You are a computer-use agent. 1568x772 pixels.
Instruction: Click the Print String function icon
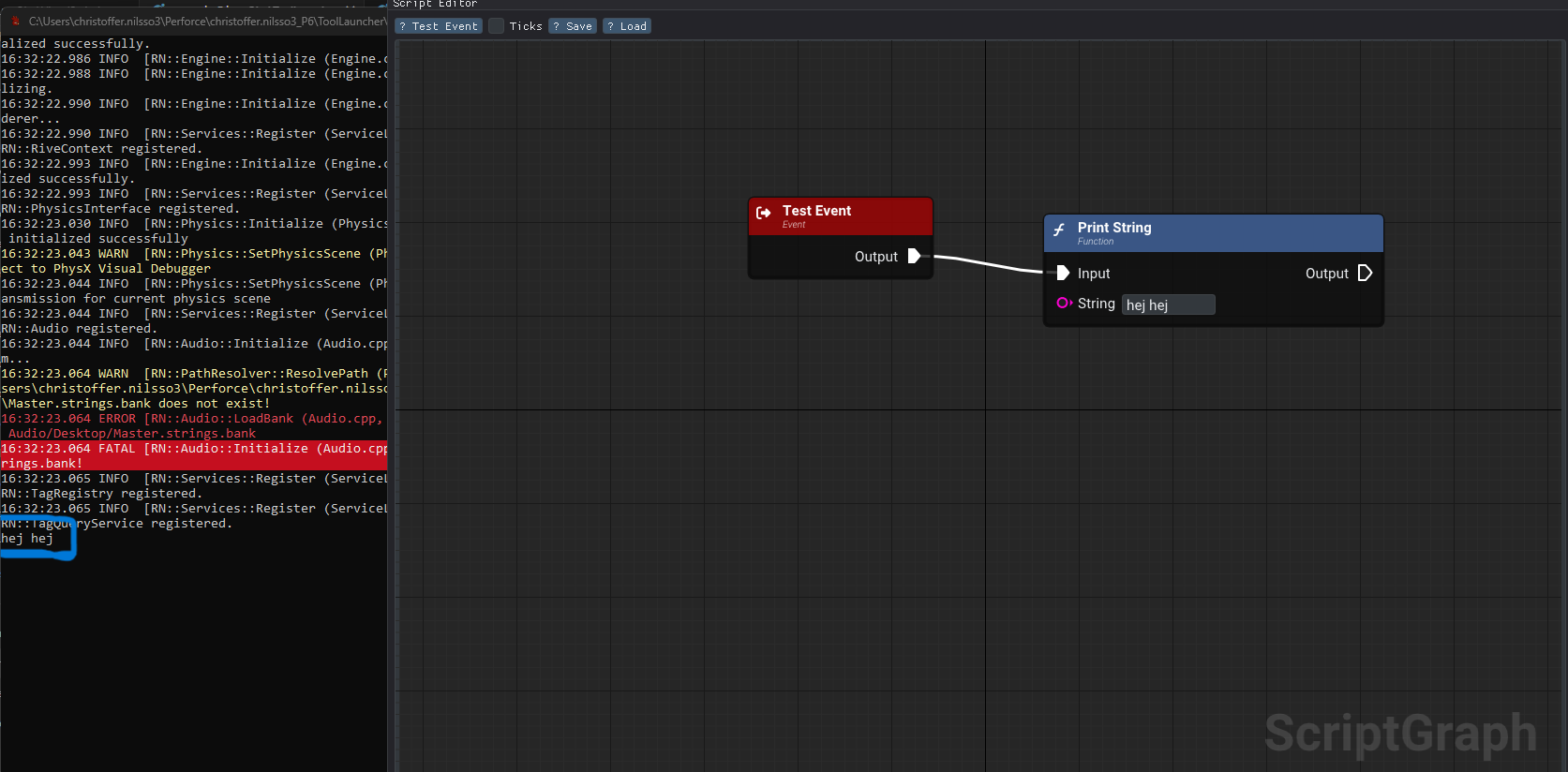coord(1059,230)
